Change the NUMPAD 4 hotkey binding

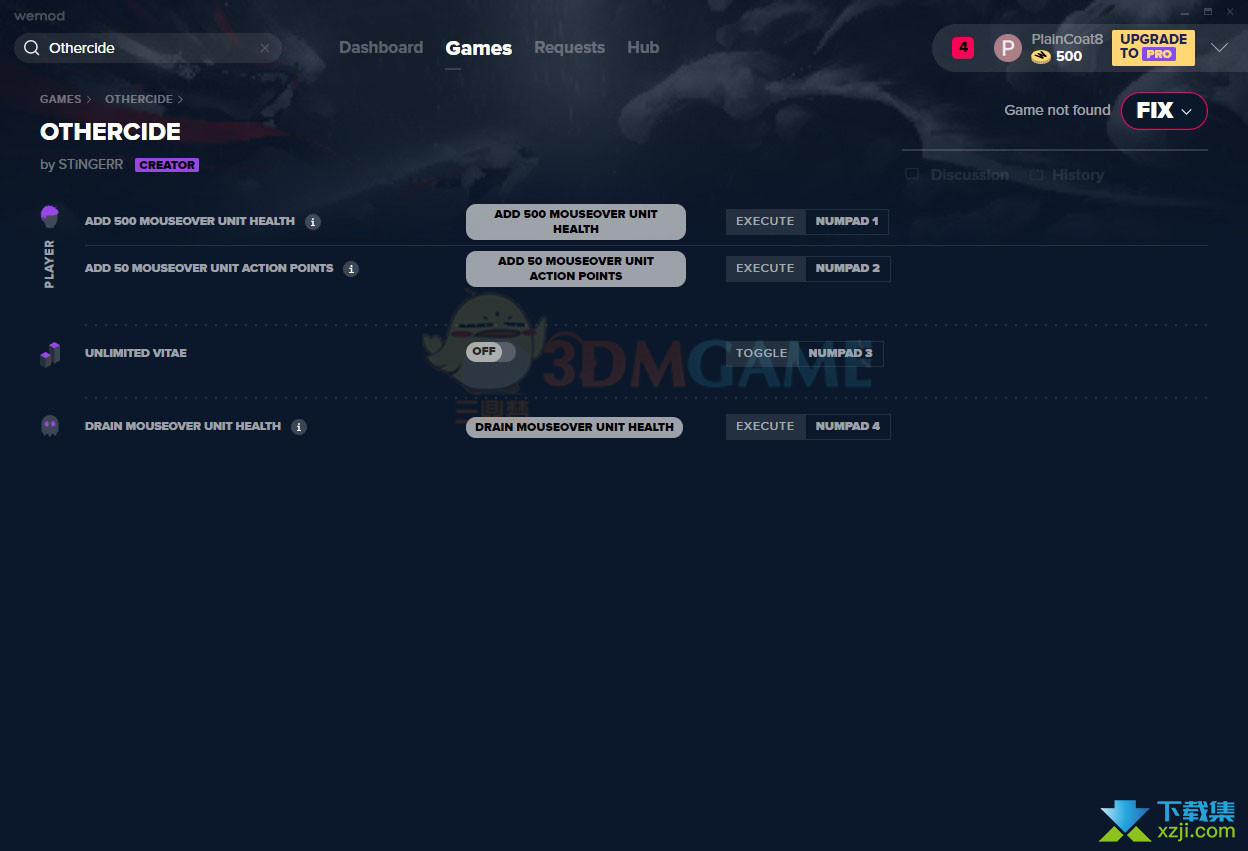(848, 427)
